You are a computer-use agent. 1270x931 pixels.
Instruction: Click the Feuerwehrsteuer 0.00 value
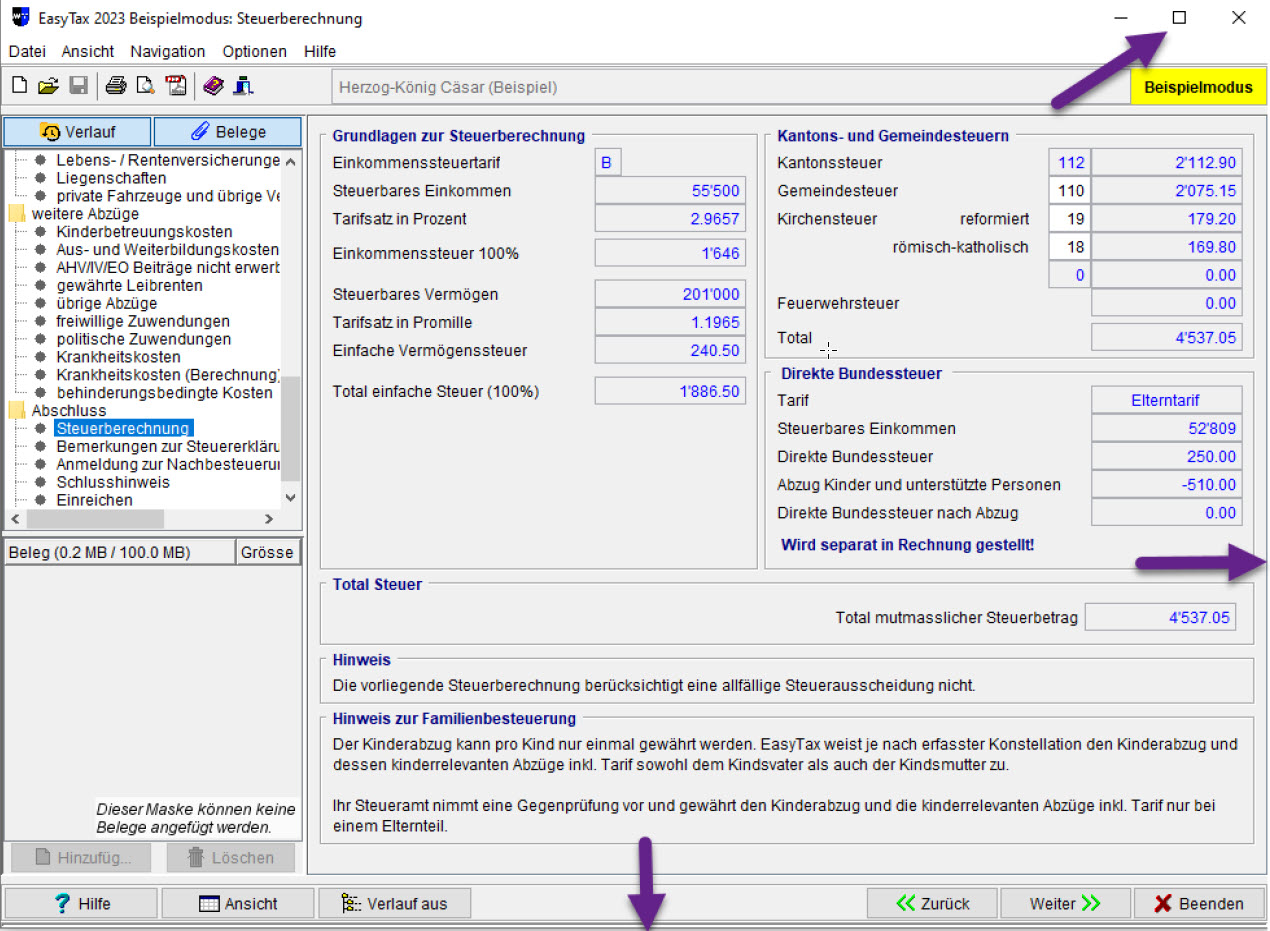[1167, 303]
